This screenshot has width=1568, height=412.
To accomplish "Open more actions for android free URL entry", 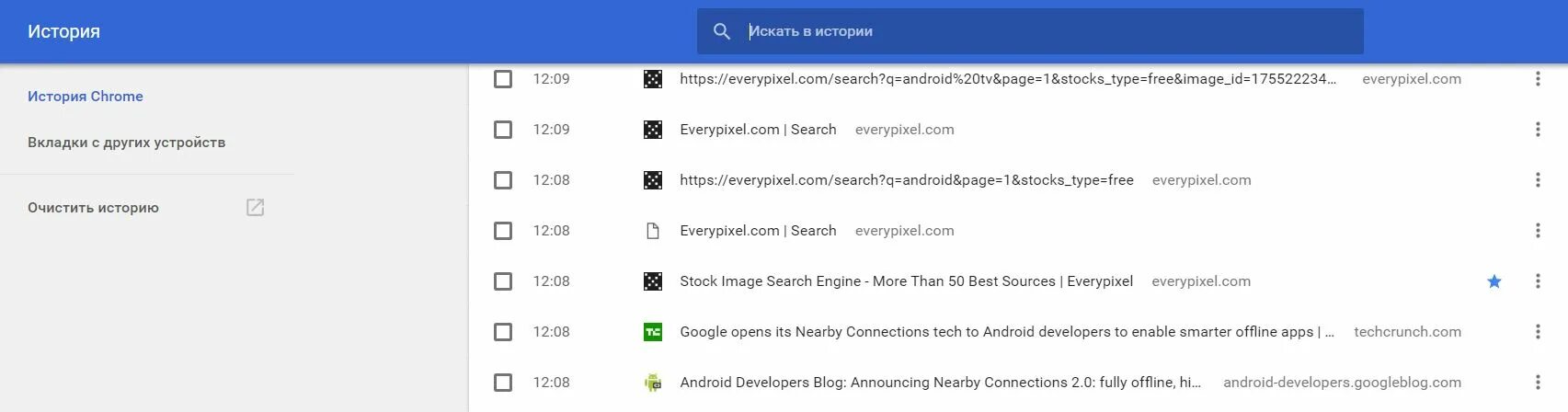I will click(x=1538, y=180).
